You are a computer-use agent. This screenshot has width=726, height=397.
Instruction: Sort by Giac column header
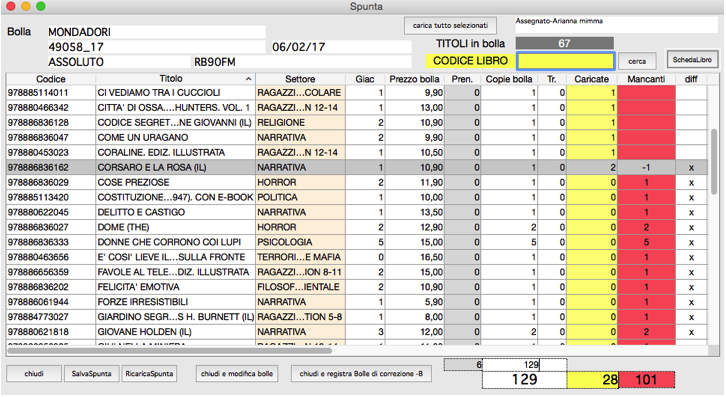click(x=365, y=79)
